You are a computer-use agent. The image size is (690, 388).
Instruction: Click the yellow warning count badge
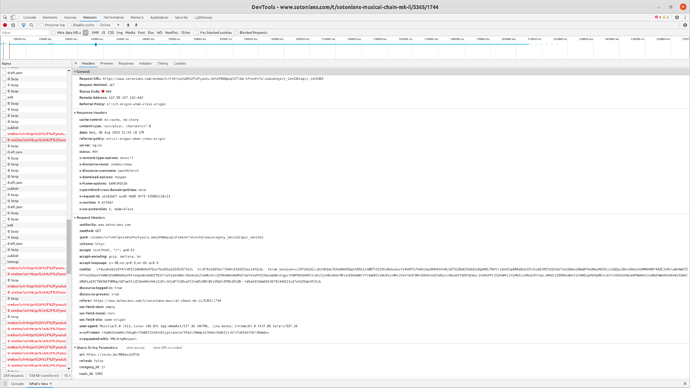point(666,18)
